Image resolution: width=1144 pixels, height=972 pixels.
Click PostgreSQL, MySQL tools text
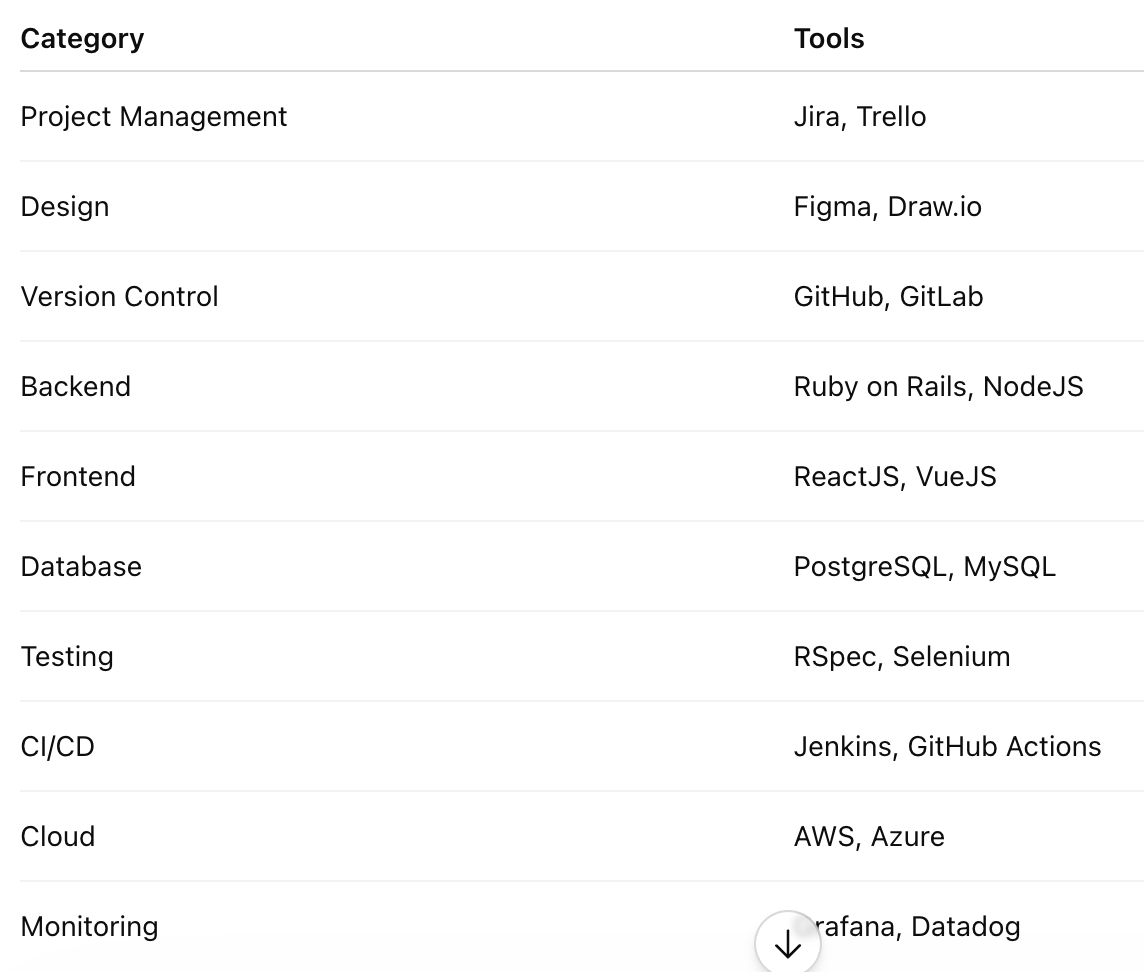(924, 566)
